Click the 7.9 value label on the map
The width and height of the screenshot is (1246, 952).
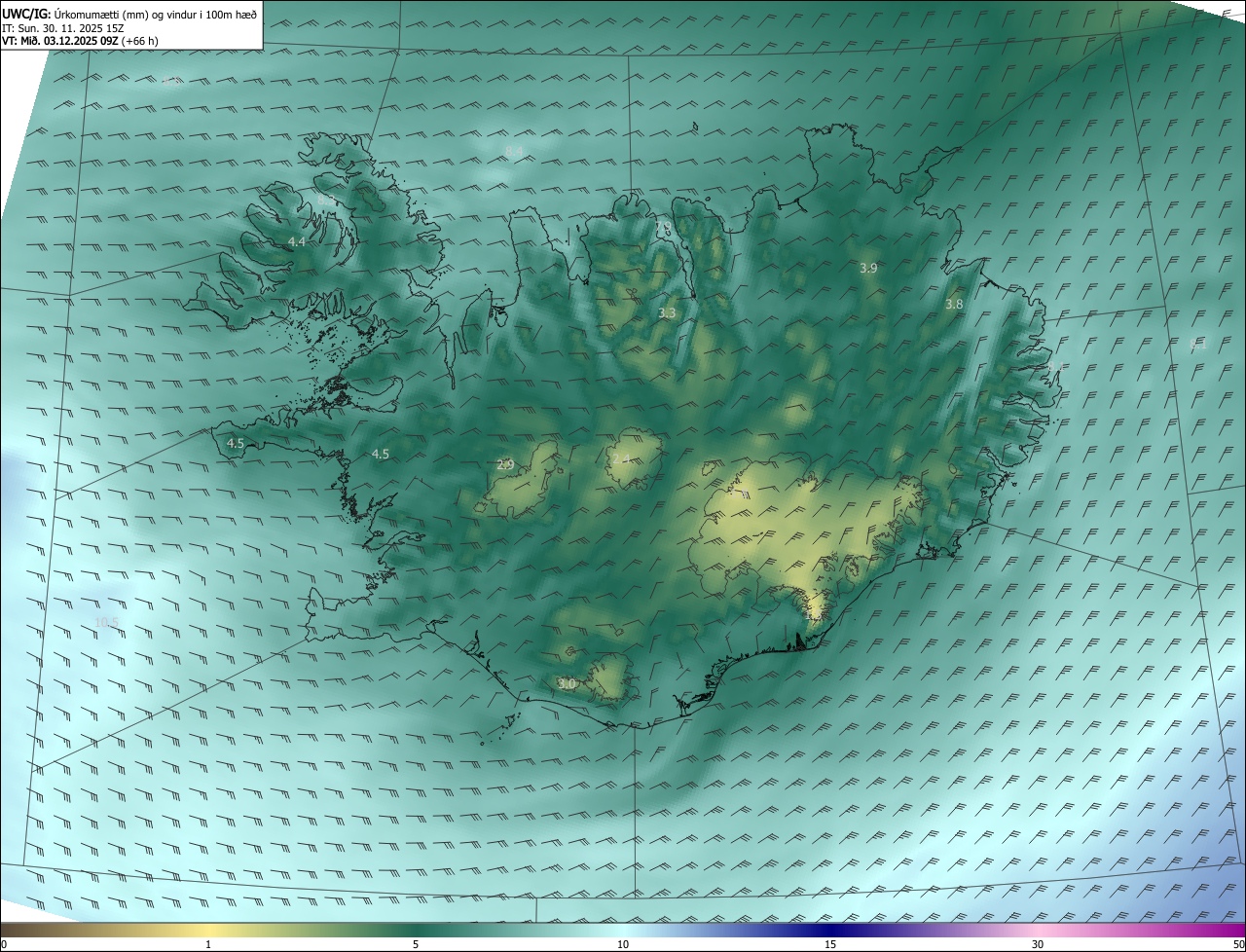pos(663,227)
